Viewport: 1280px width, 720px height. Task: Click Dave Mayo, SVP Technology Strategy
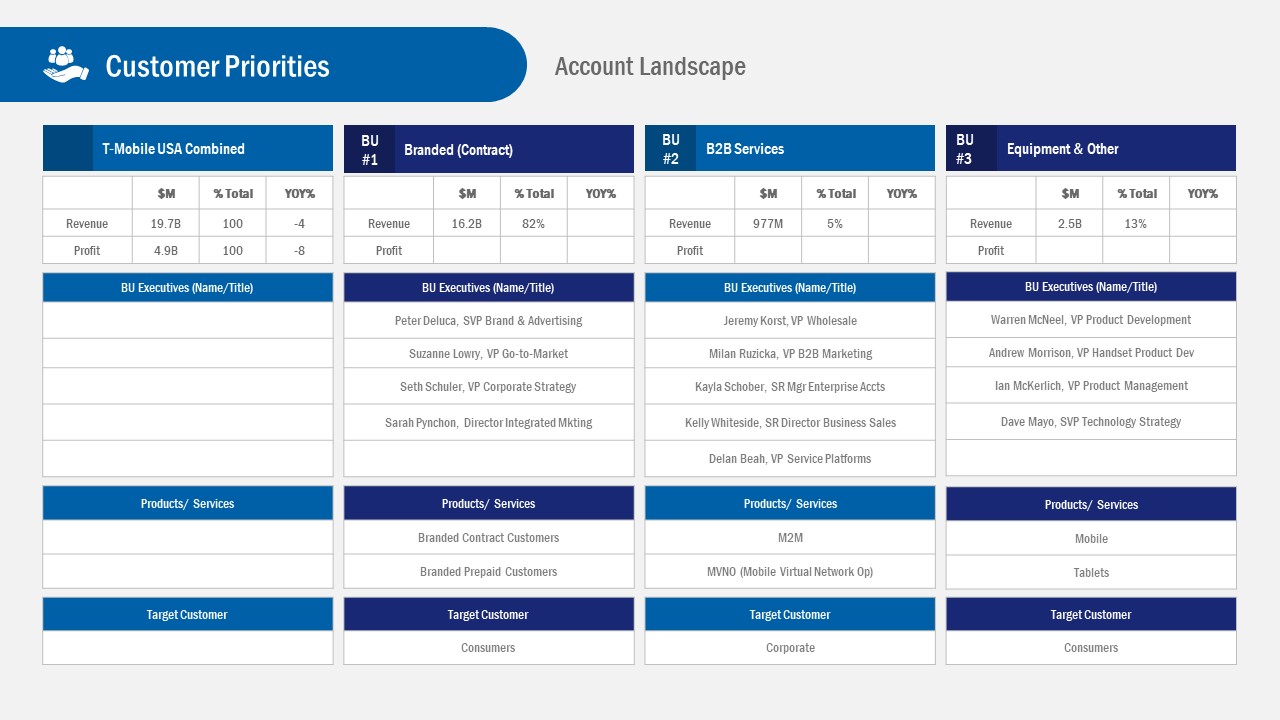1091,422
